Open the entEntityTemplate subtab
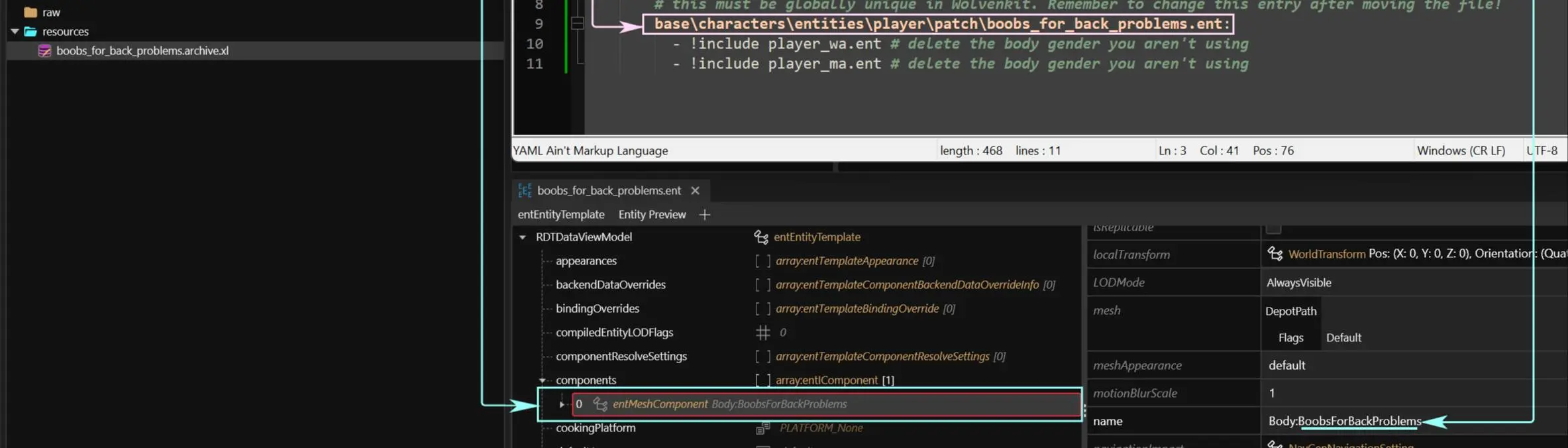The image size is (1568, 448). 561,214
